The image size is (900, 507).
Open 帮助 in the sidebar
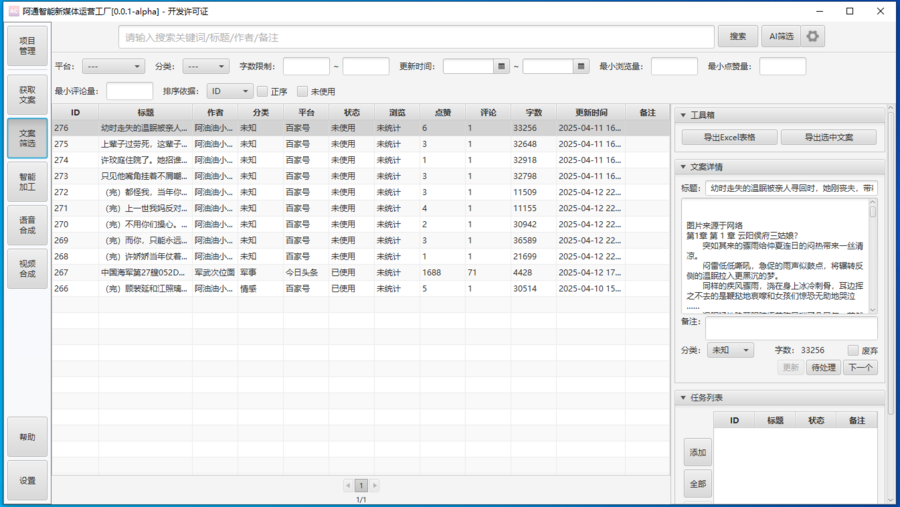[x=28, y=437]
